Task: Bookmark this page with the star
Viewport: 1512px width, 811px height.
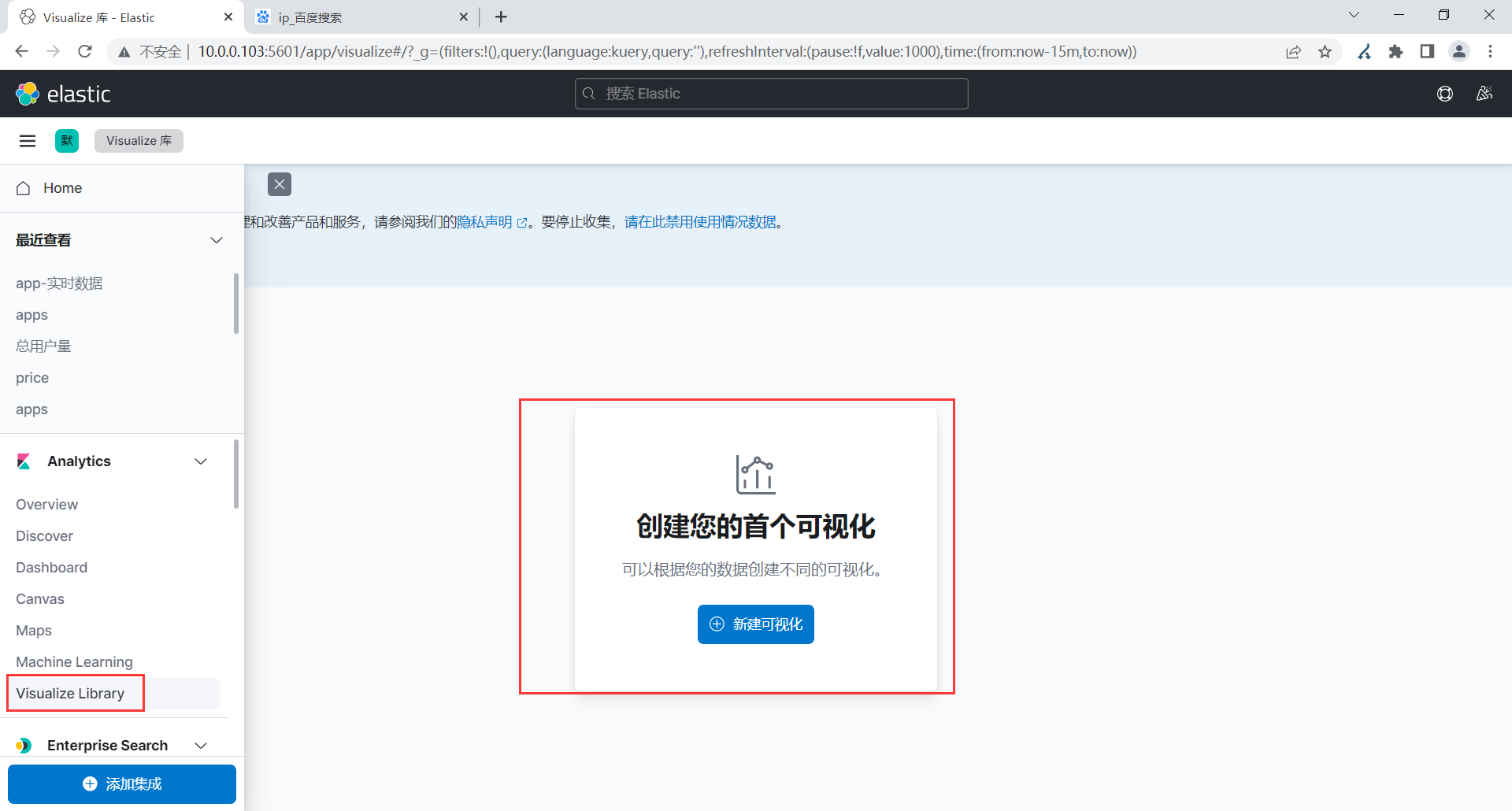Action: [1325, 51]
